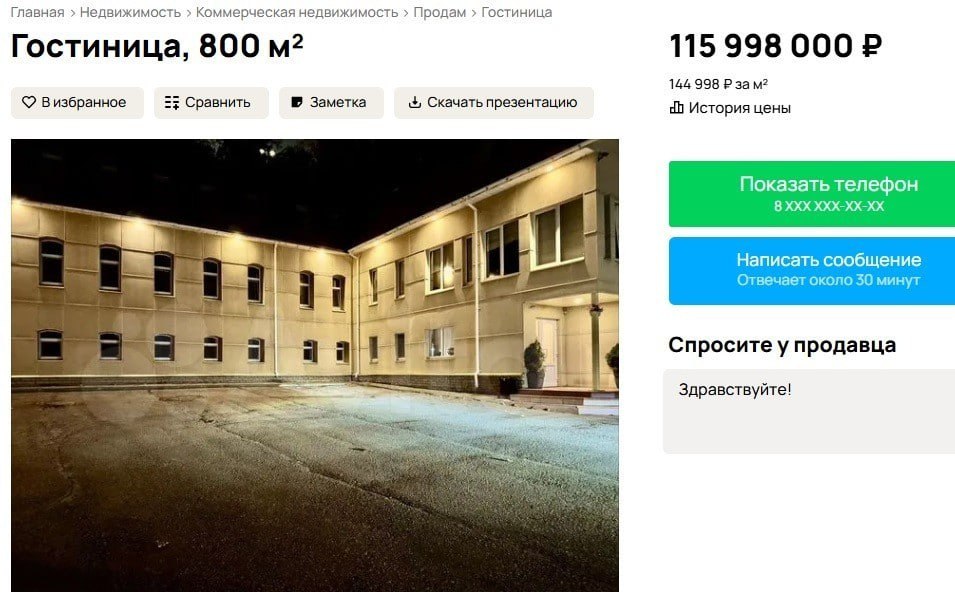Open the Заметка note button
The height and width of the screenshot is (592, 955).
pyautogui.click(x=331, y=102)
